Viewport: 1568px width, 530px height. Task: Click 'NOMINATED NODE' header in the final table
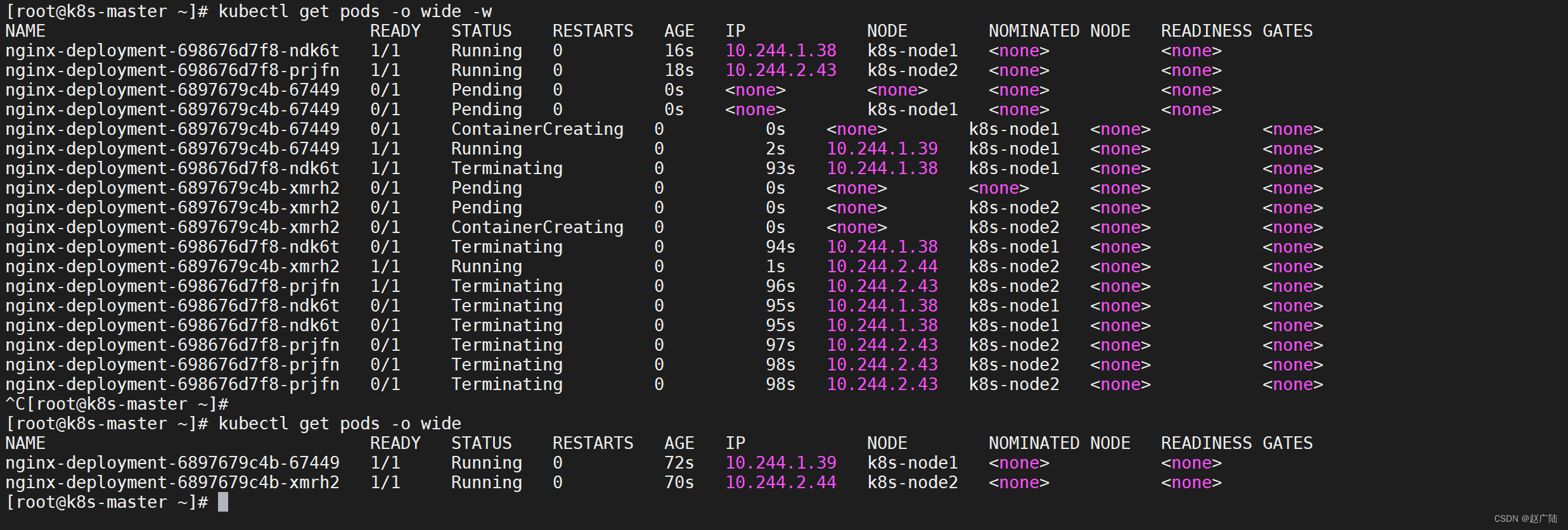1060,443
